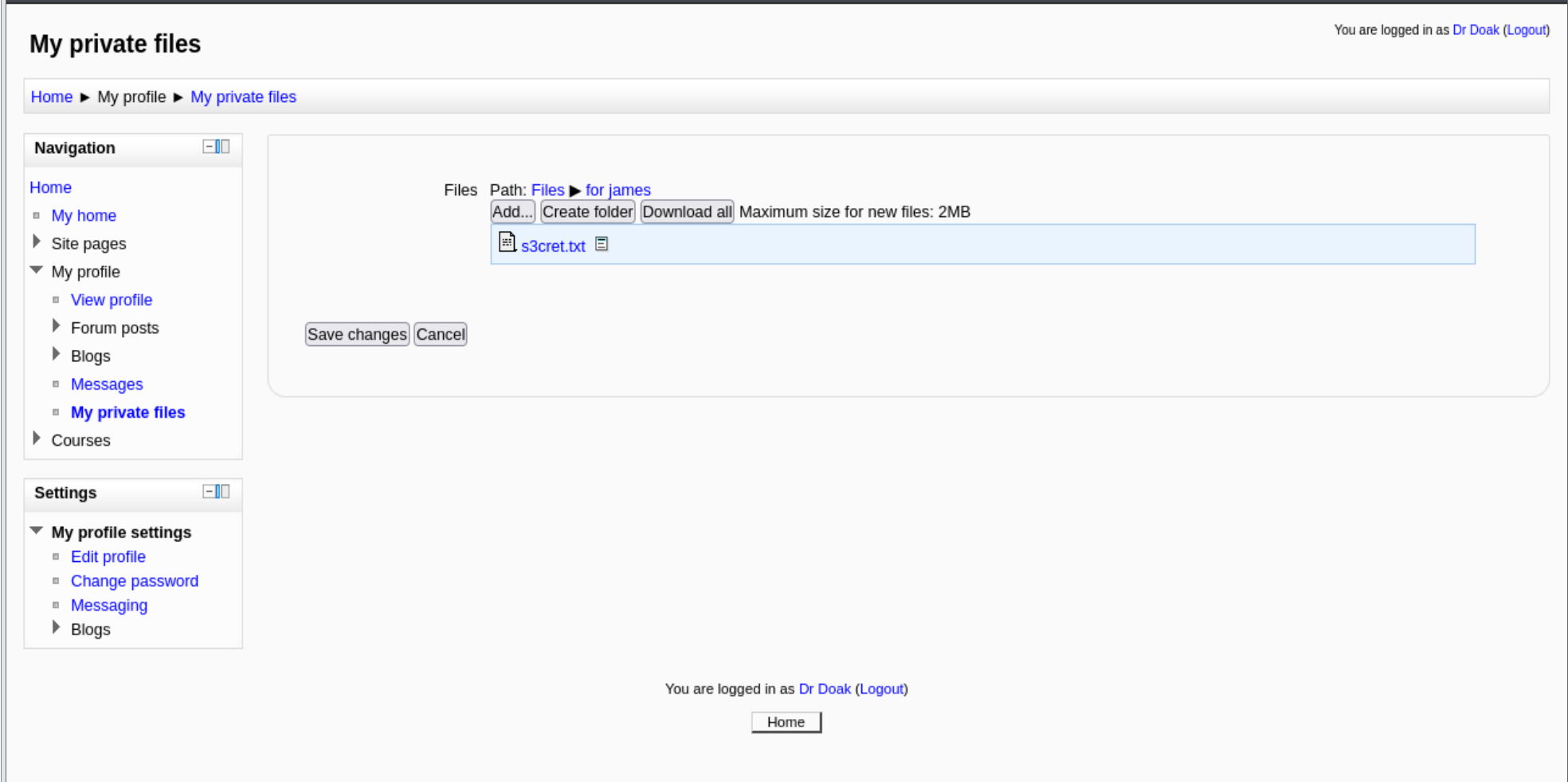The image size is (1568, 782).
Task: Expand the Courses navigation node
Action: coord(37,438)
